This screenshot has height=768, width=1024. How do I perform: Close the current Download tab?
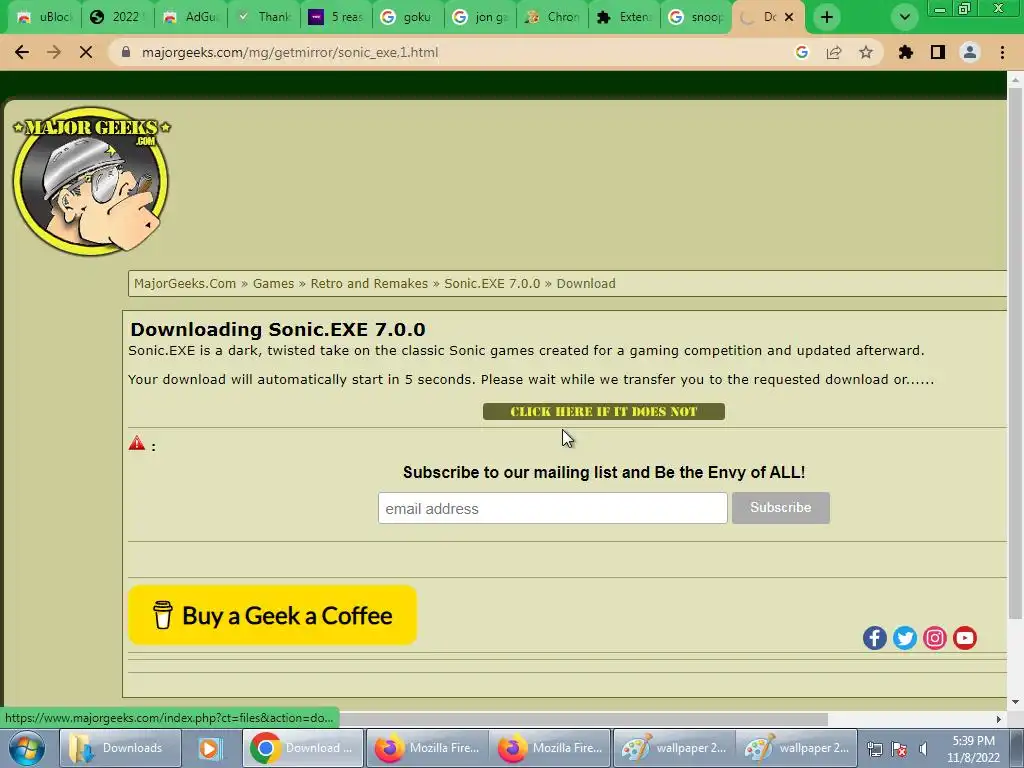789,17
